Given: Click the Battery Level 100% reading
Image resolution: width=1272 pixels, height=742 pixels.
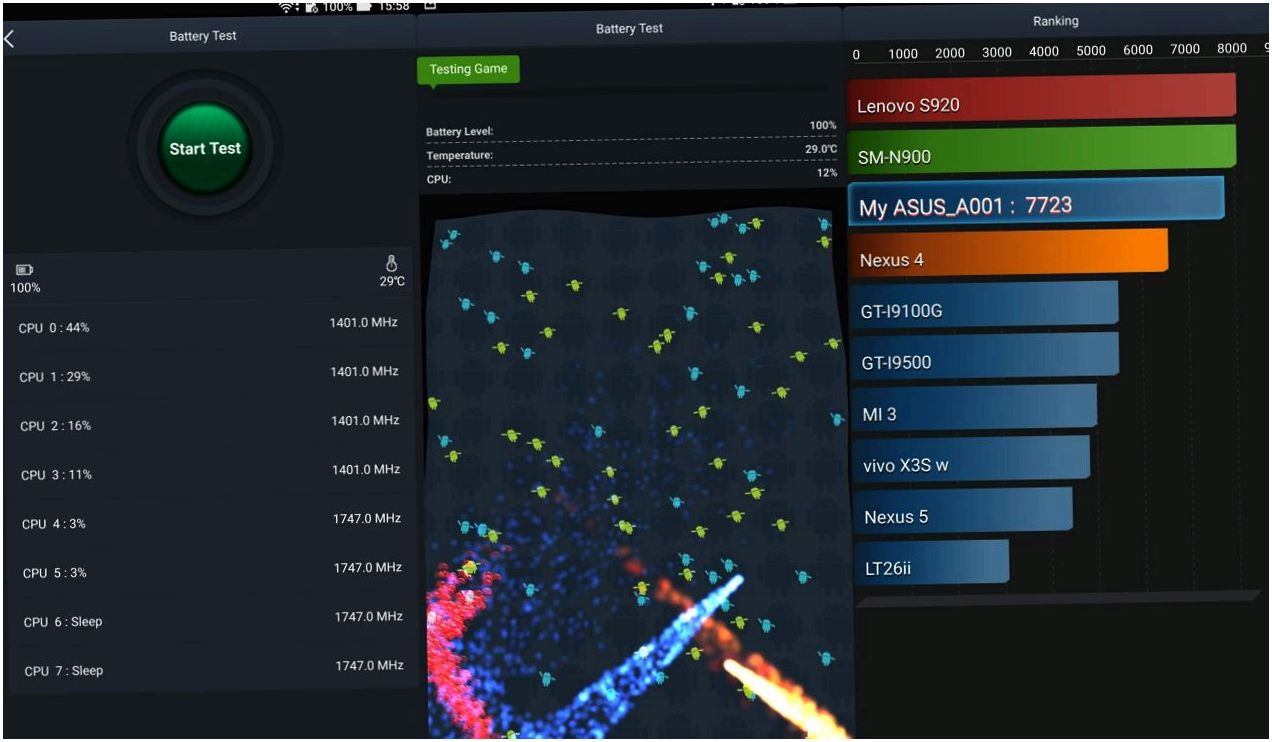Looking at the screenshot, I should click(823, 126).
